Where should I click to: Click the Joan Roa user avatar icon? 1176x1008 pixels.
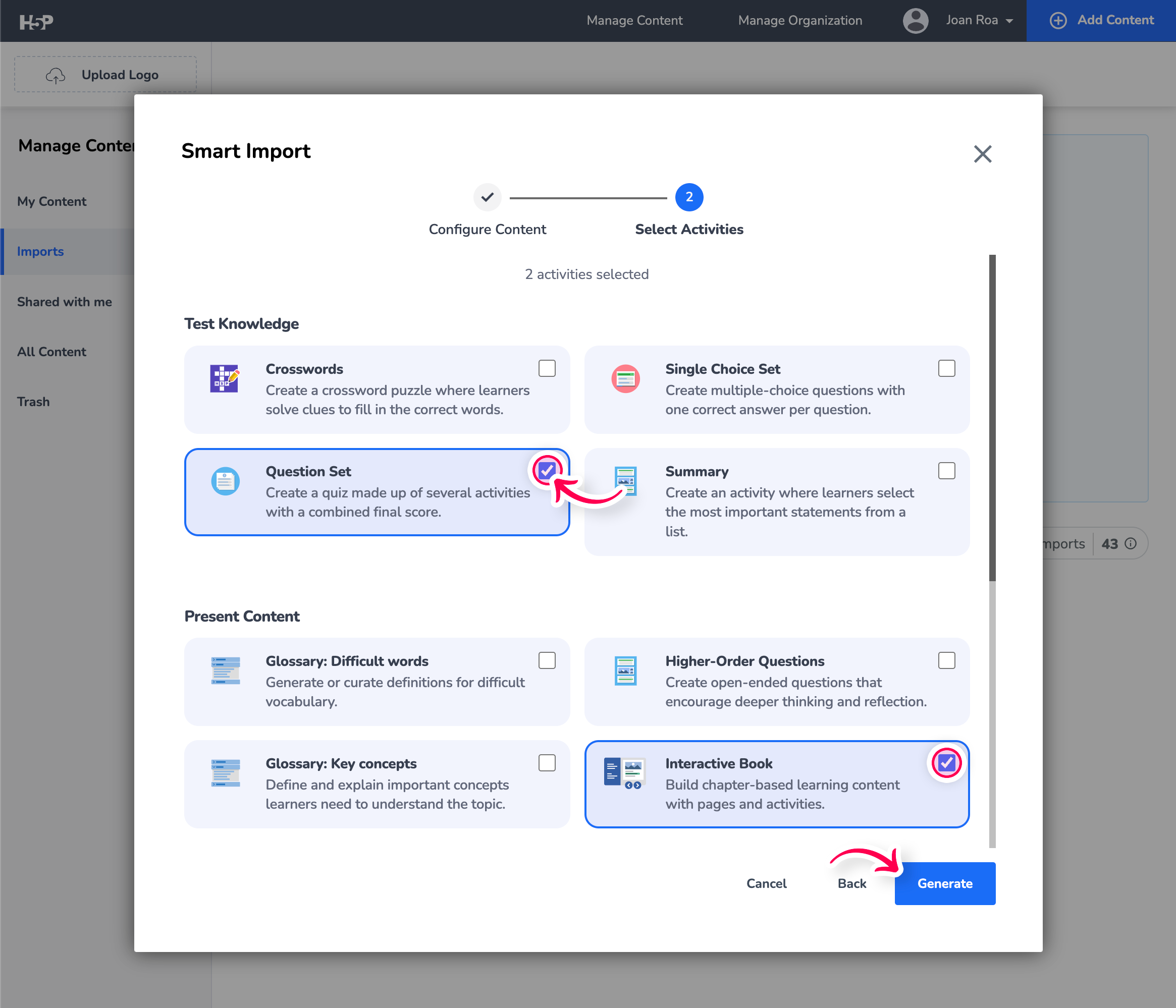coord(916,21)
